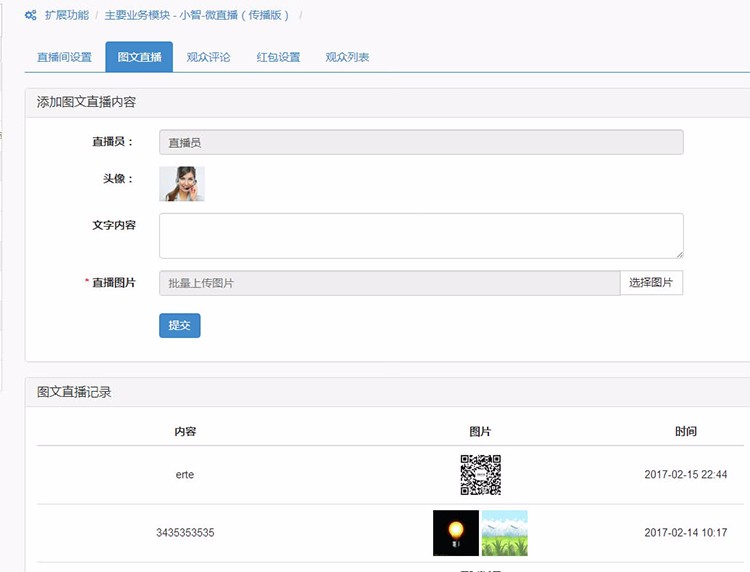Screen dimensions: 750x572
Task: Click the 内容 column header
Action: click(185, 431)
